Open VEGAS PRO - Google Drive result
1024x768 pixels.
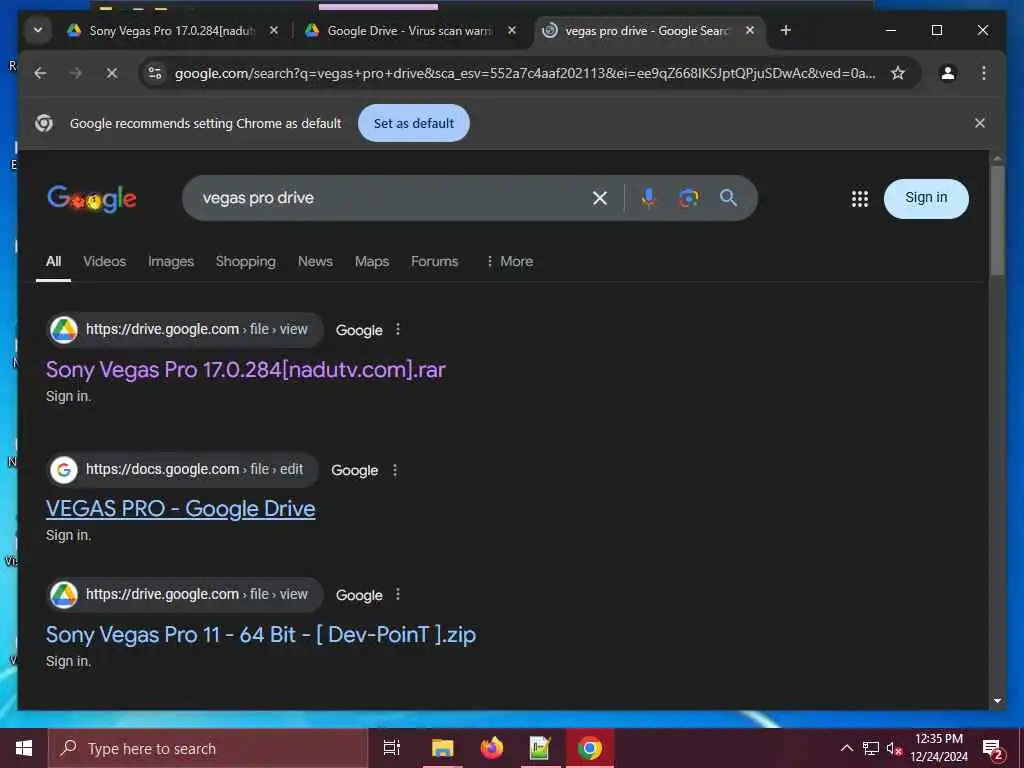[180, 509]
